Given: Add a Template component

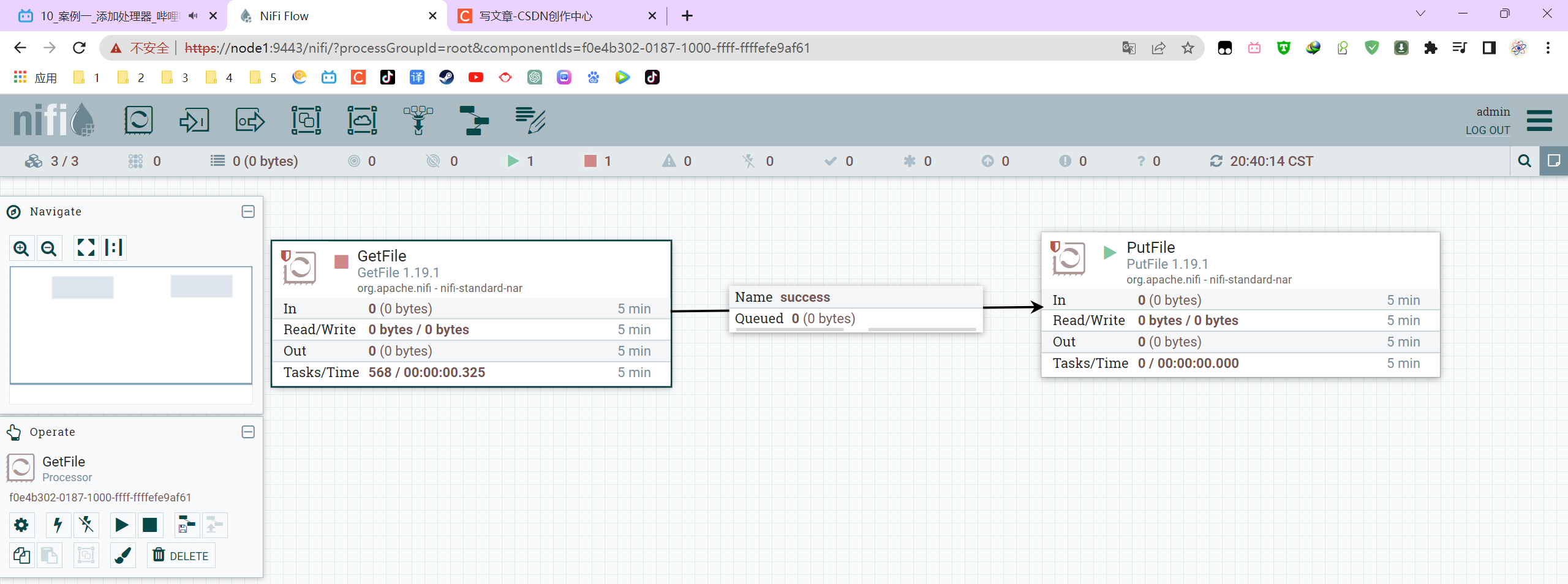Looking at the screenshot, I should click(475, 120).
